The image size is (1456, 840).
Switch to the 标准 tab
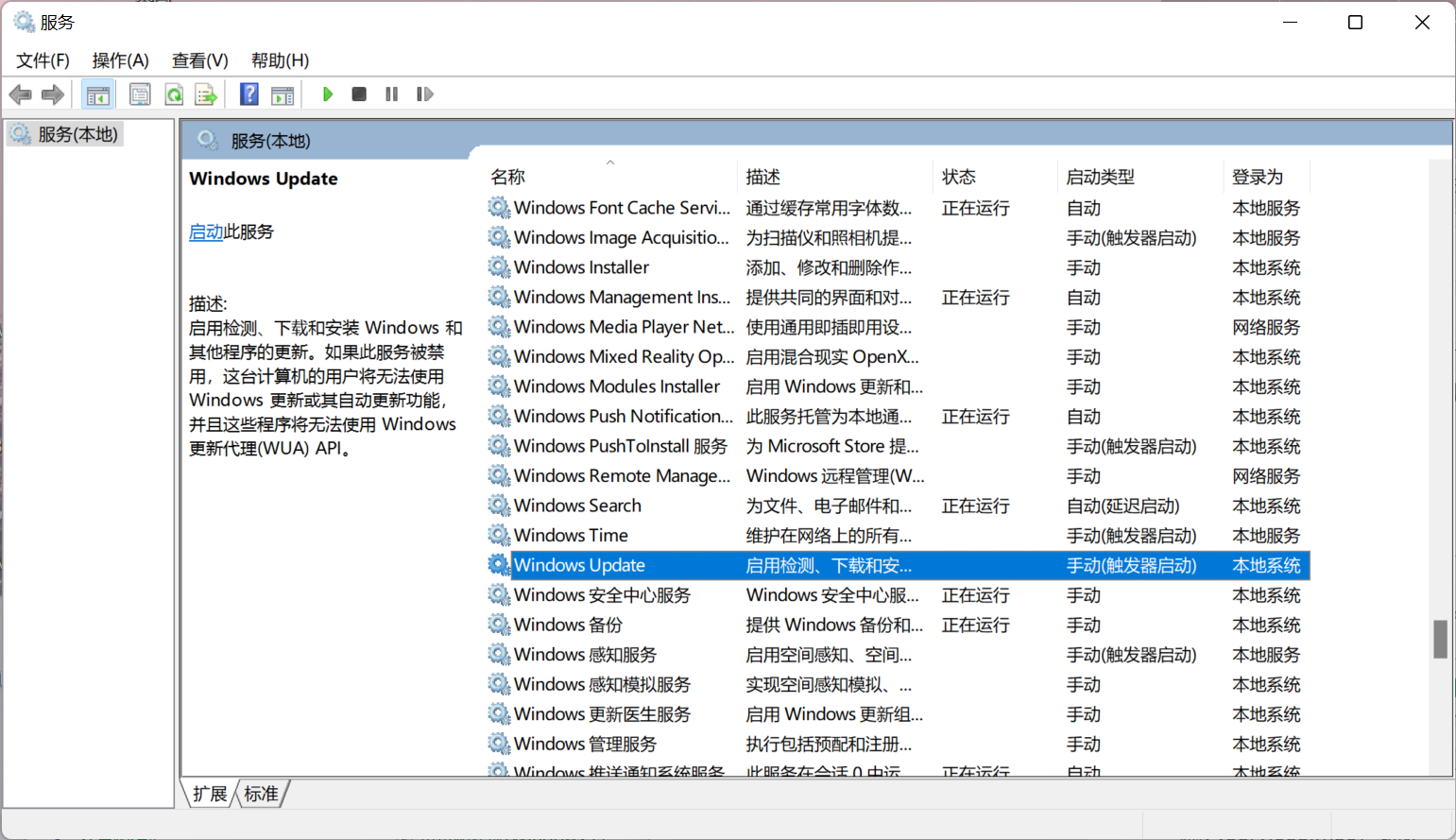pos(261,794)
